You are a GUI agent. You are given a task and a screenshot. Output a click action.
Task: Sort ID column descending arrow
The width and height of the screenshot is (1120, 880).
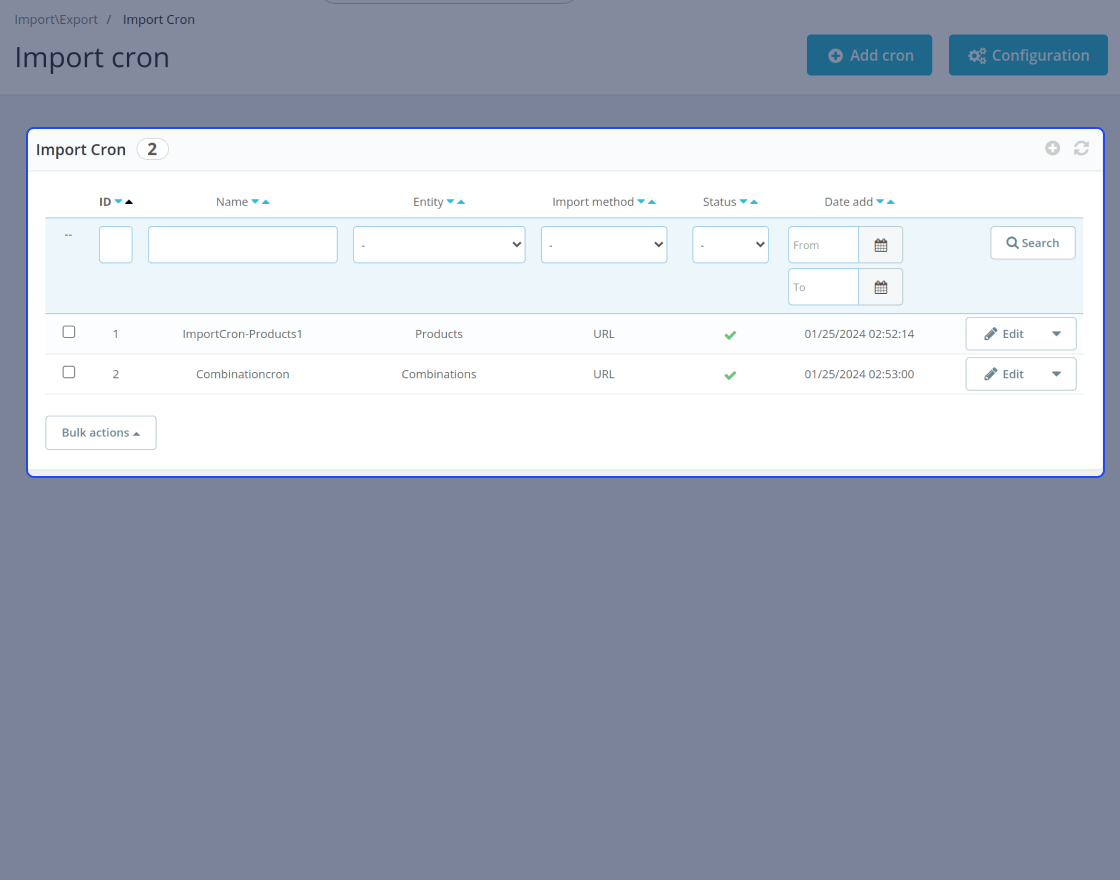(x=119, y=202)
